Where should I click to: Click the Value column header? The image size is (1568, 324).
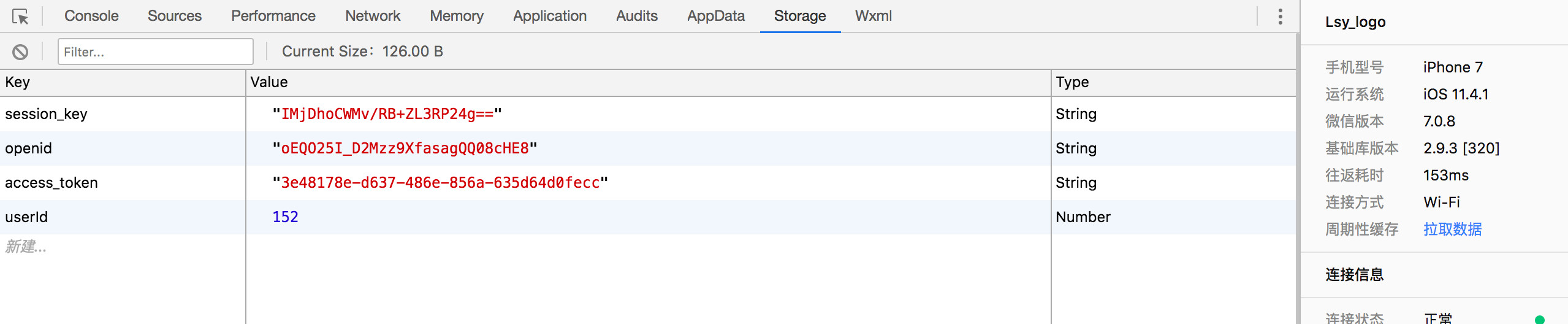point(269,82)
